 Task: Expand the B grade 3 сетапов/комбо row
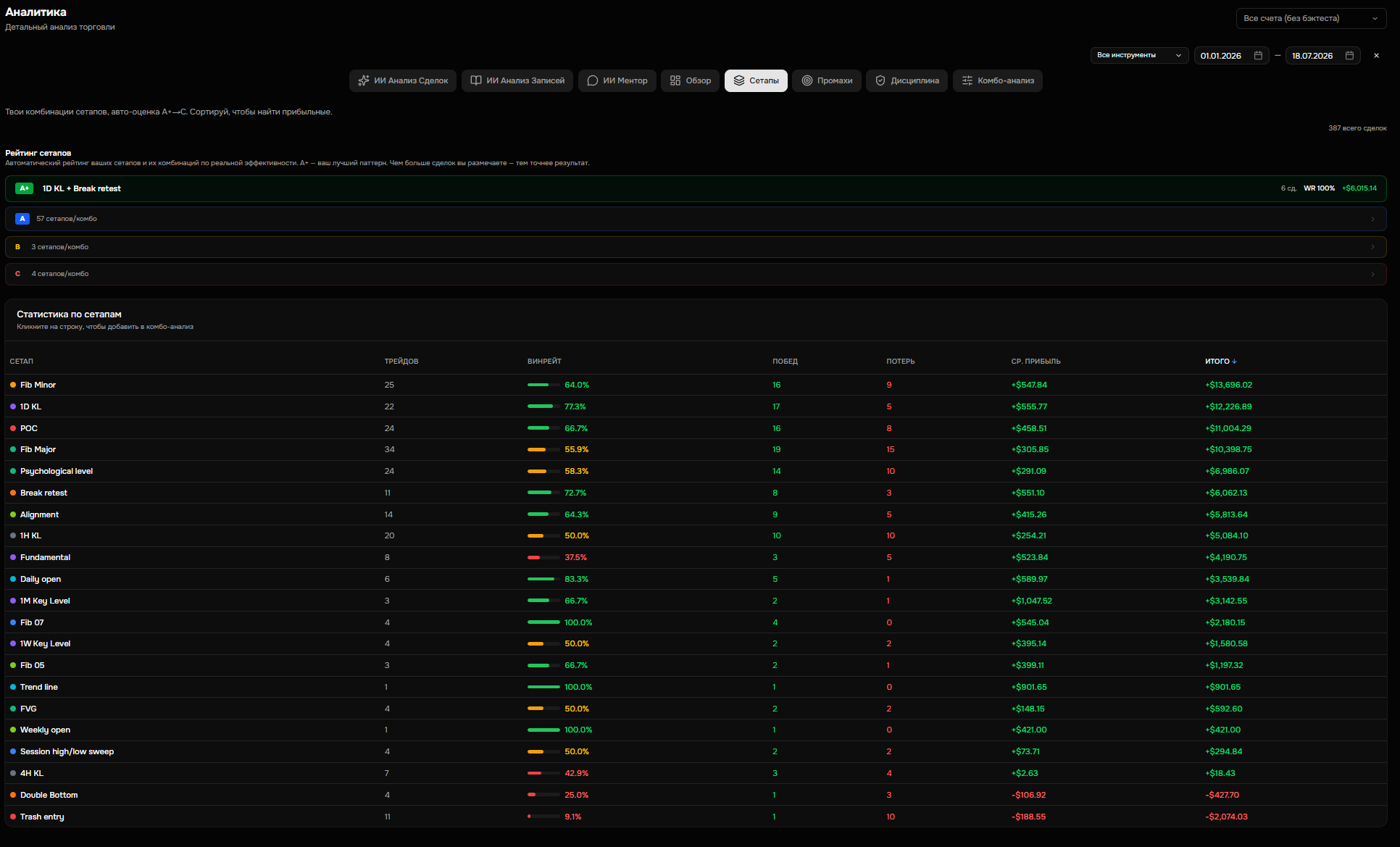[696, 247]
